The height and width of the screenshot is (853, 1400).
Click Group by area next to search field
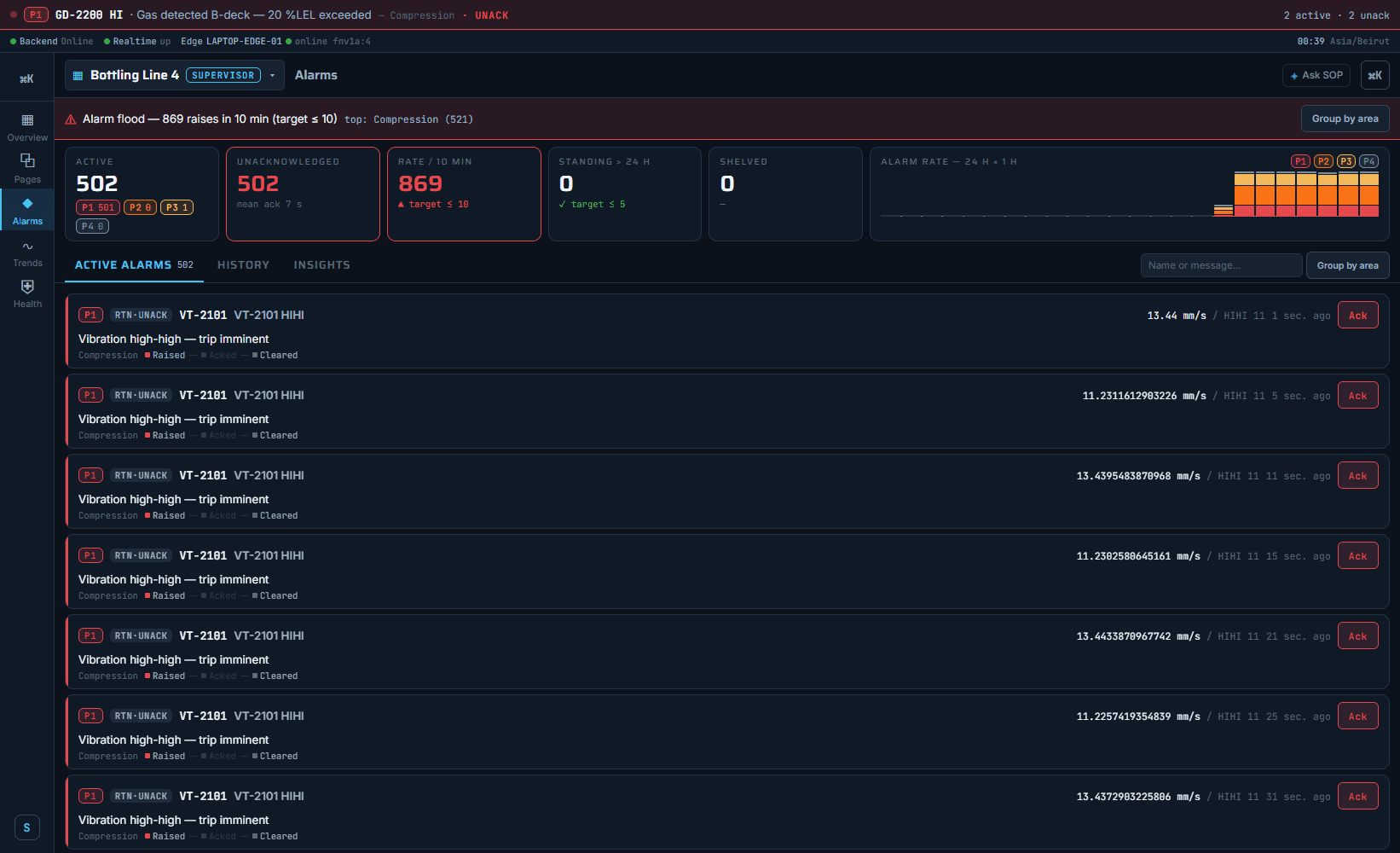tap(1347, 265)
